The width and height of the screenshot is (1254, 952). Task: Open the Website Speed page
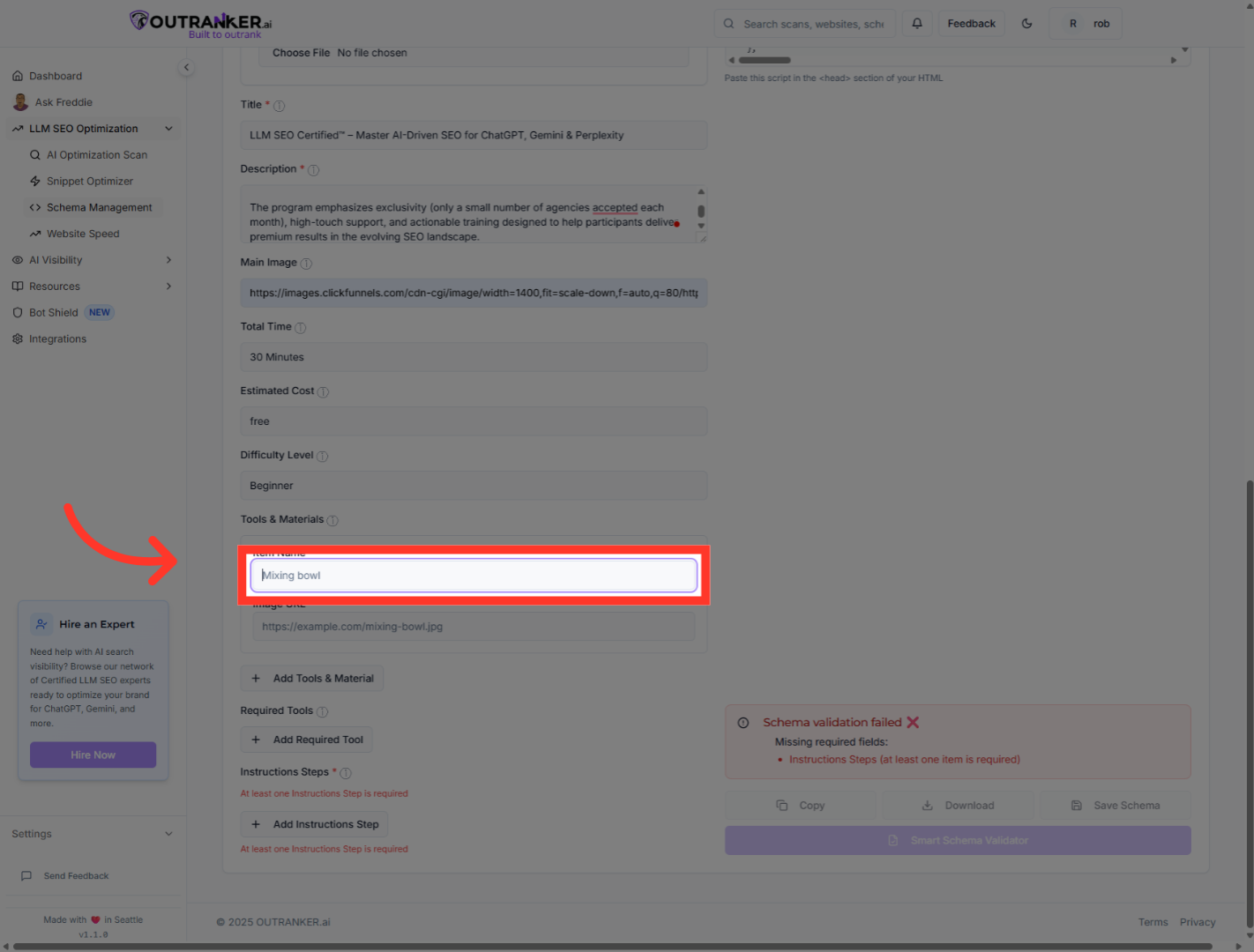83,234
